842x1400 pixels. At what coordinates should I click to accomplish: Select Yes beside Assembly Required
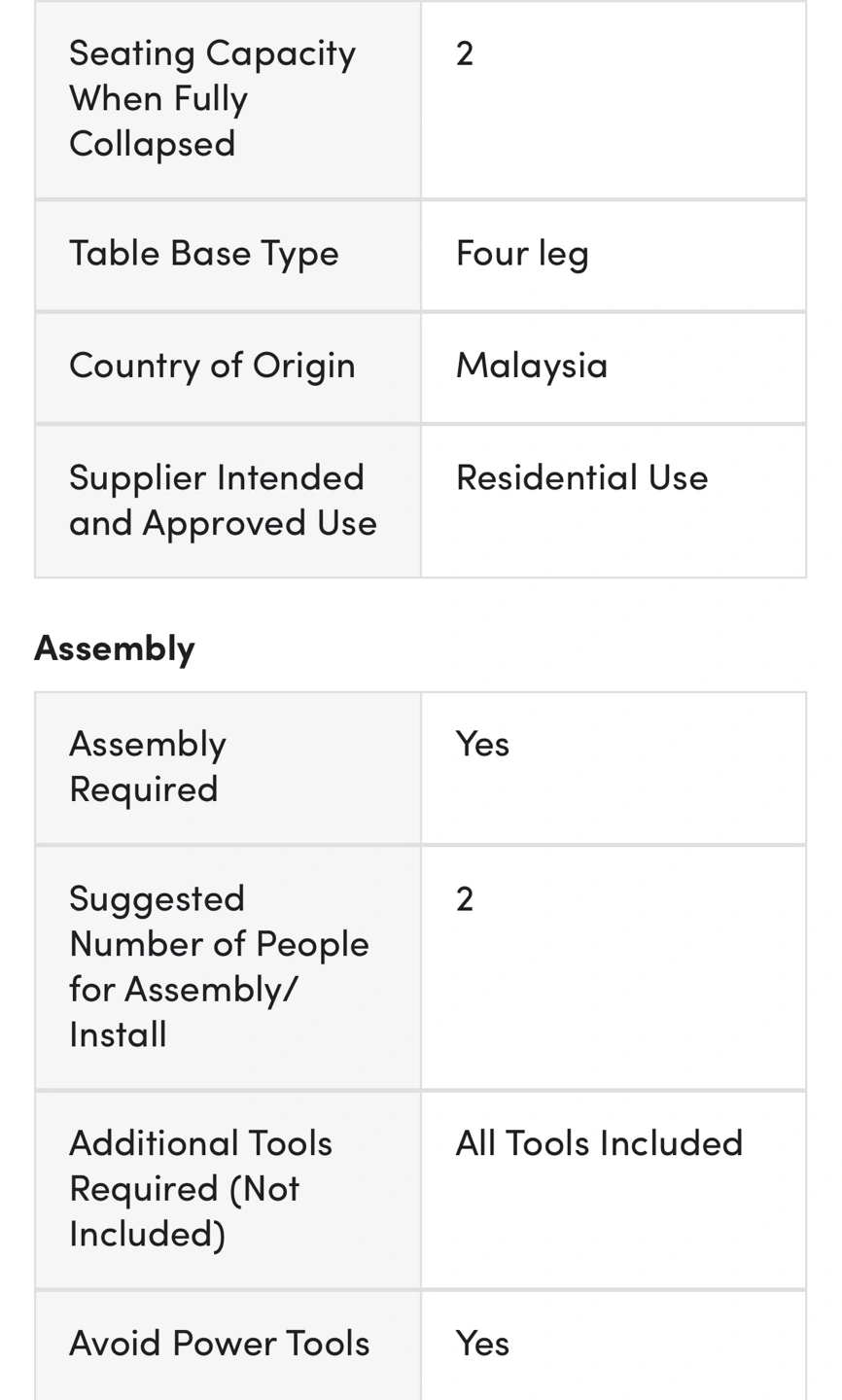tap(482, 744)
